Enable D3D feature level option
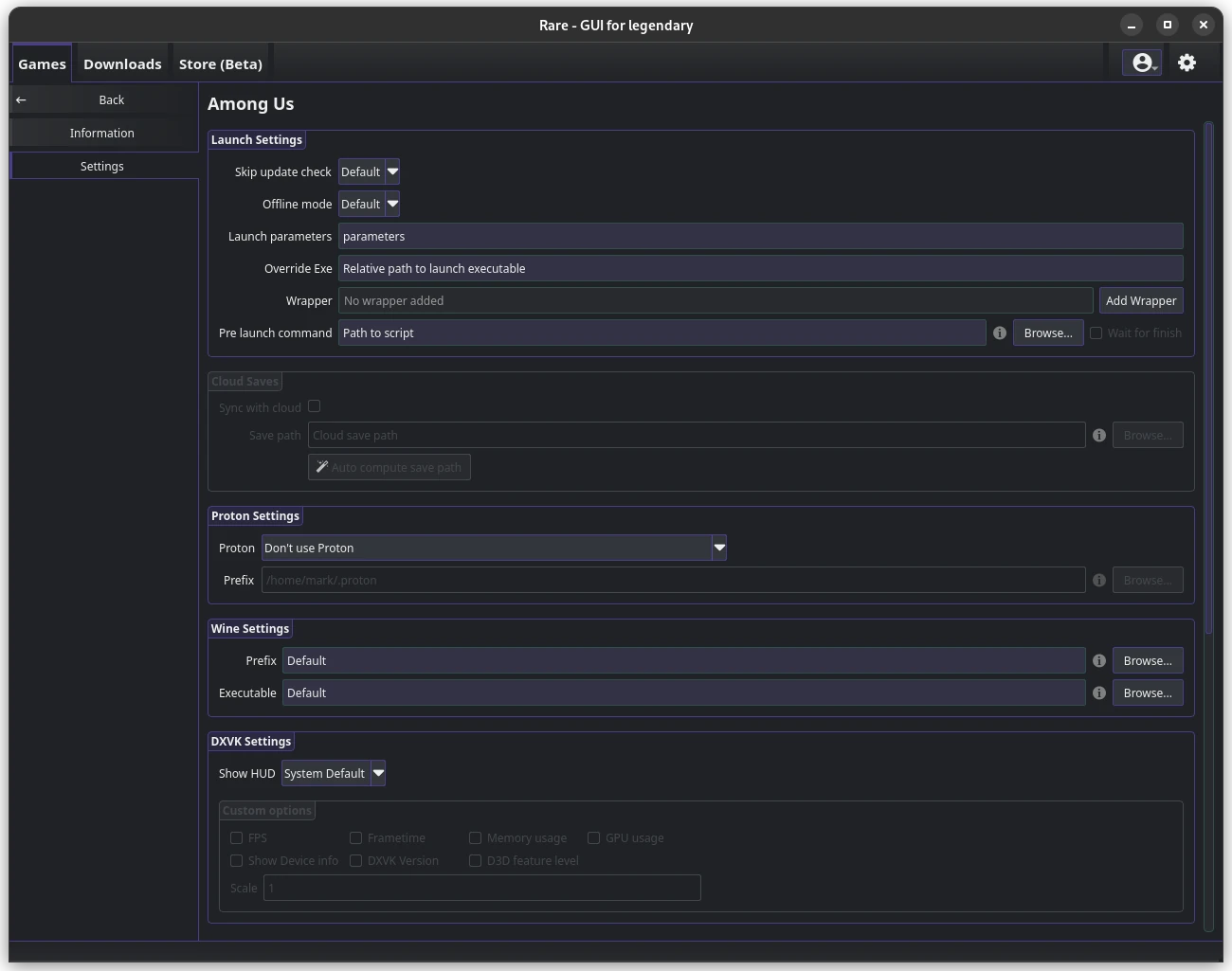This screenshot has height=971, width=1232. click(475, 860)
